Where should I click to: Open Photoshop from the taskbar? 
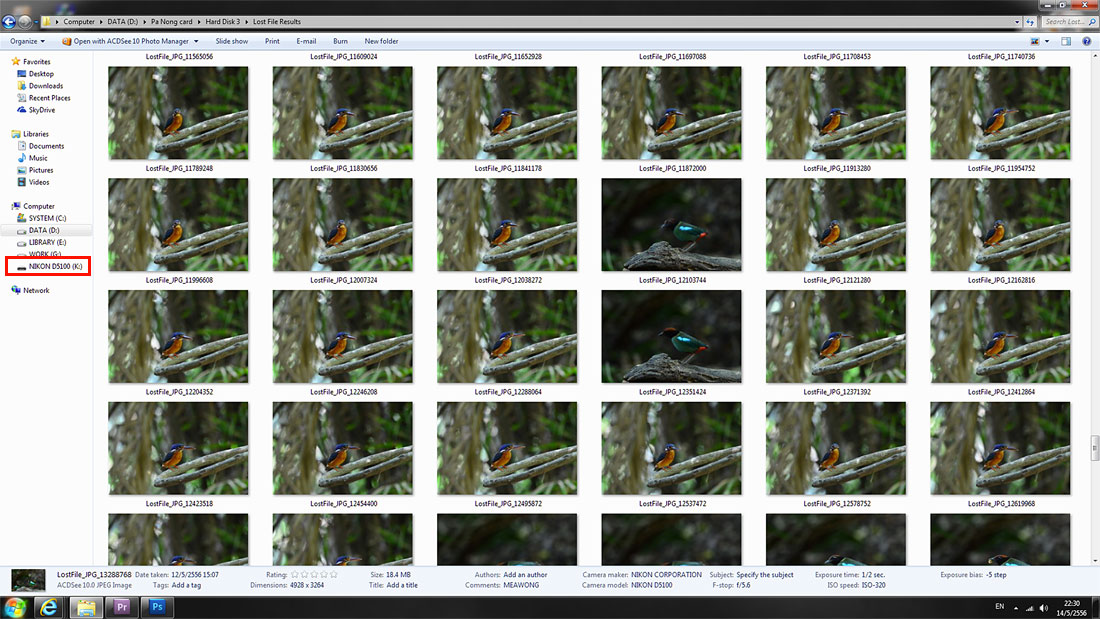tap(157, 607)
